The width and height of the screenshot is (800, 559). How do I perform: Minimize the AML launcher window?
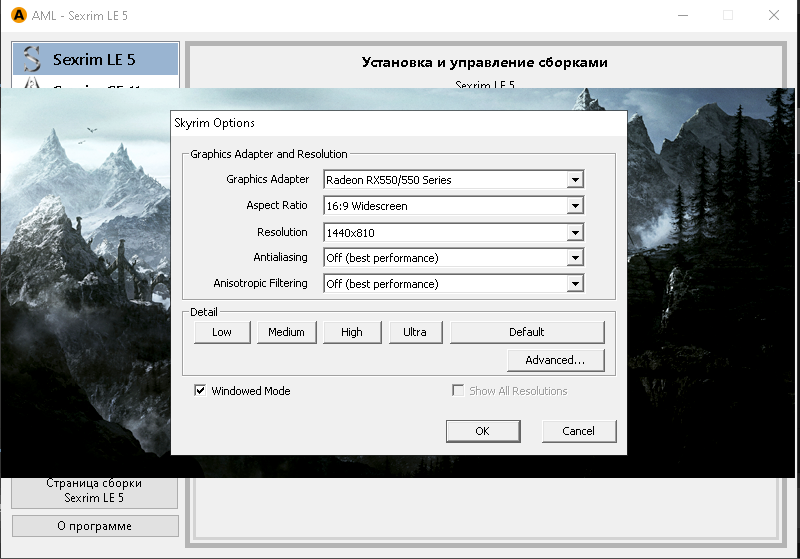(x=682, y=15)
